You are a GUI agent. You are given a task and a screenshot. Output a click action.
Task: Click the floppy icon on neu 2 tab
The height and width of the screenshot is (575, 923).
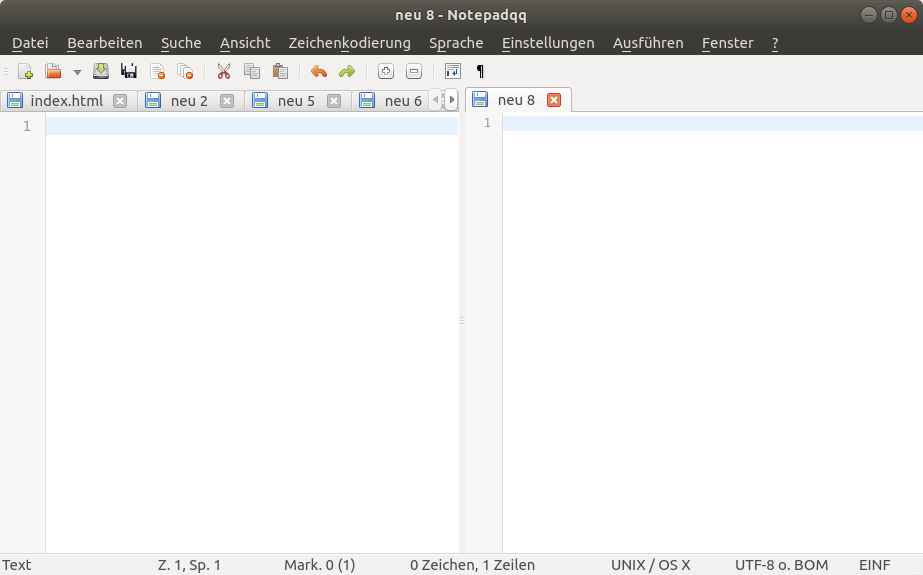[153, 101]
